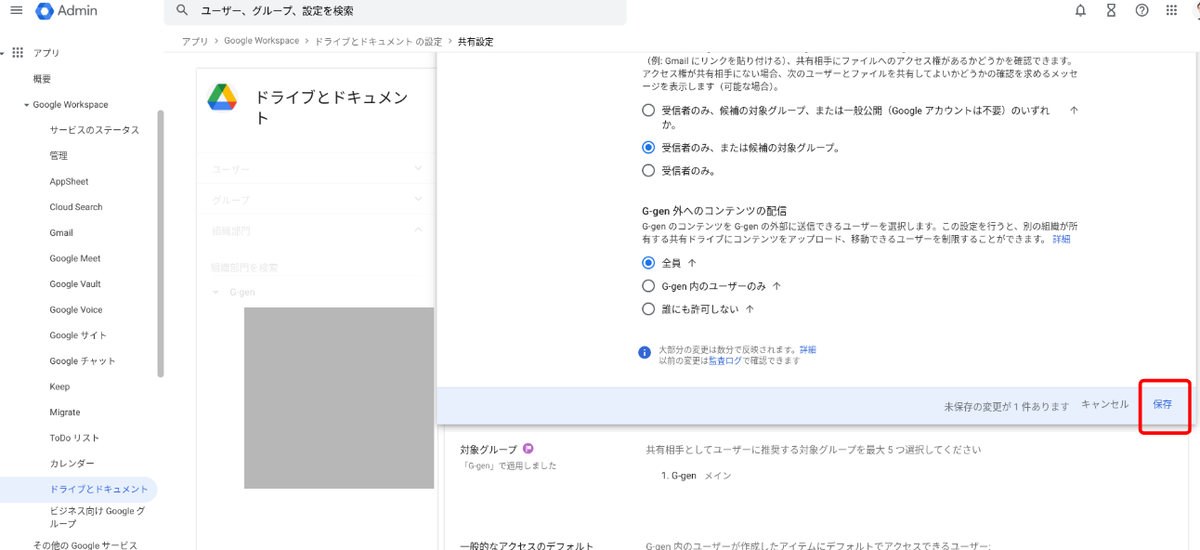Expand the ユーザー section chevron
Viewport: 1200px width, 550px height.
tap(418, 169)
